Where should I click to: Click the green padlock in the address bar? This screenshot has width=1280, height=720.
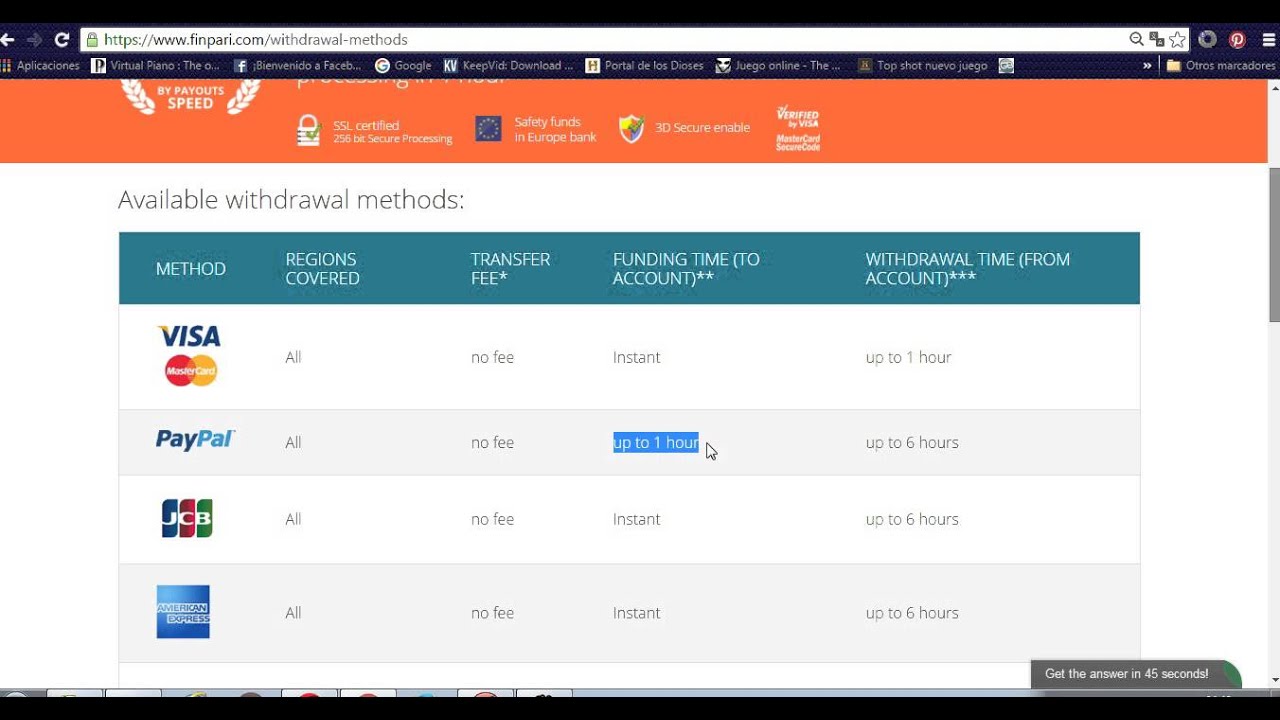[92, 40]
